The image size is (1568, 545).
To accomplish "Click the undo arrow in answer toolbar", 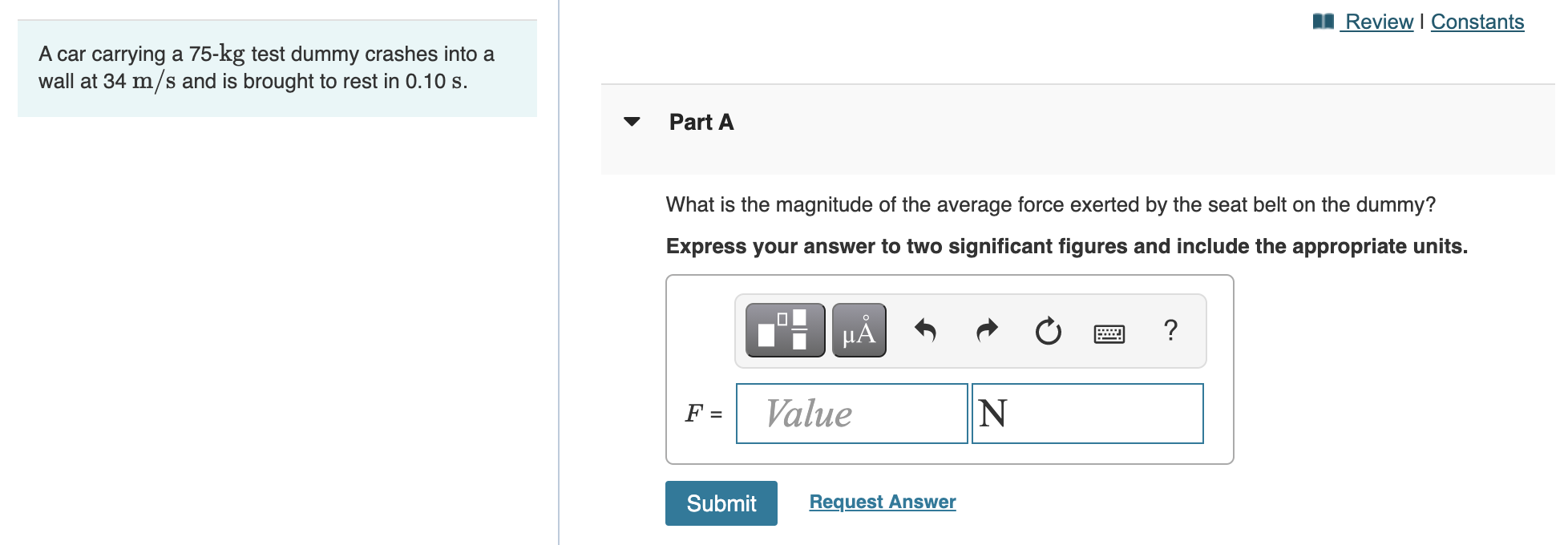I will 926,333.
